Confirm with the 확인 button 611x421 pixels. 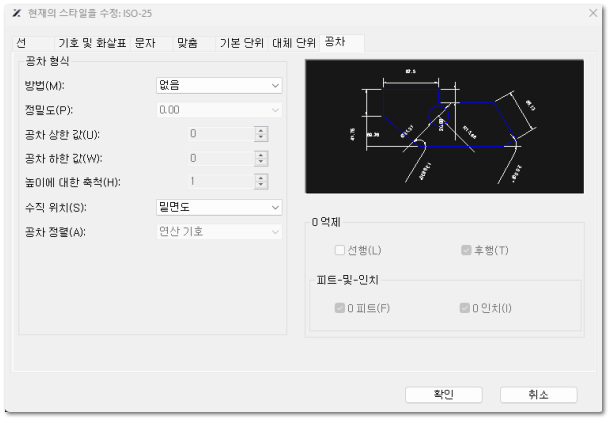coord(444,394)
